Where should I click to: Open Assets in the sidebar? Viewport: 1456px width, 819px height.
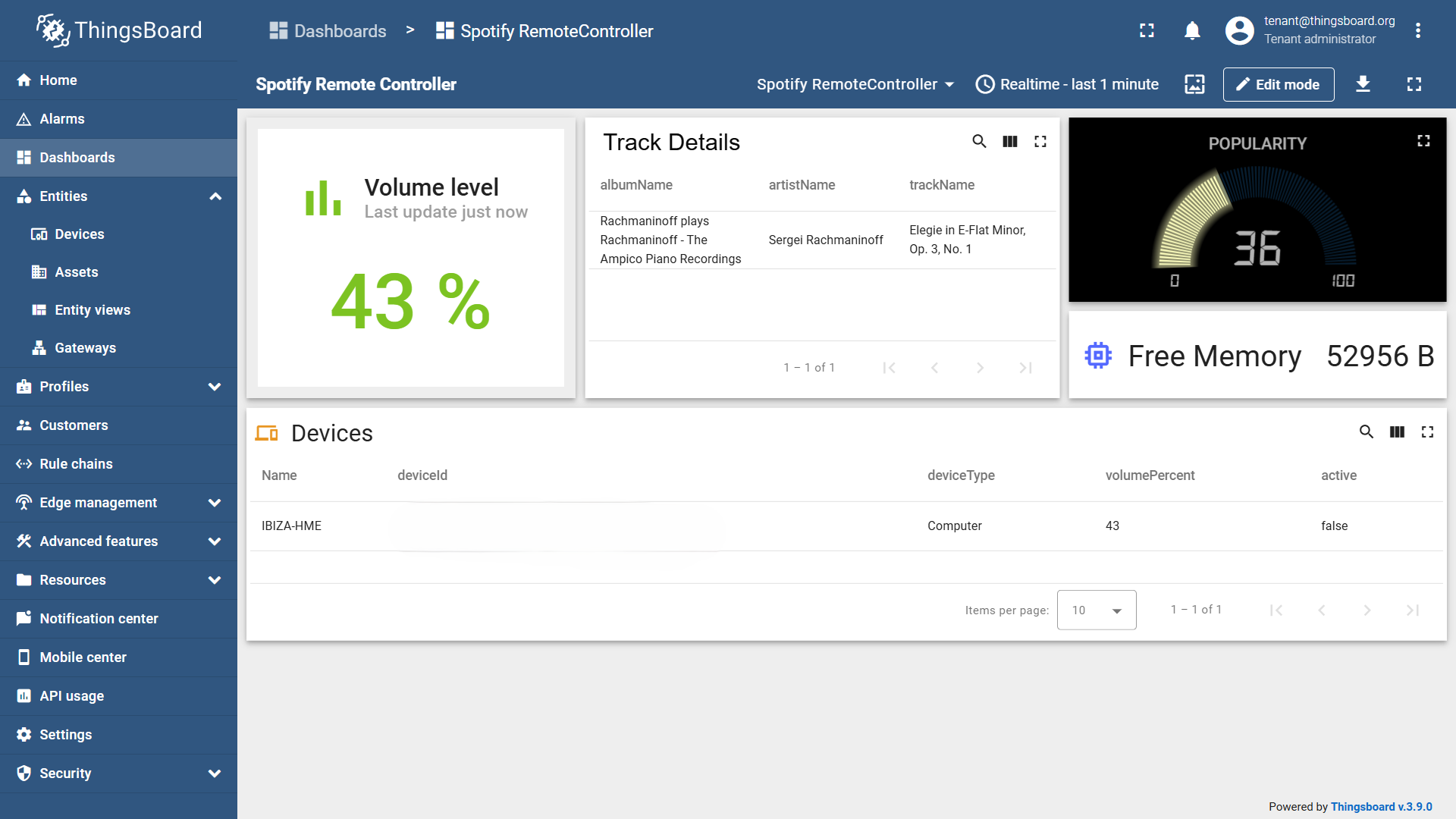(118, 272)
